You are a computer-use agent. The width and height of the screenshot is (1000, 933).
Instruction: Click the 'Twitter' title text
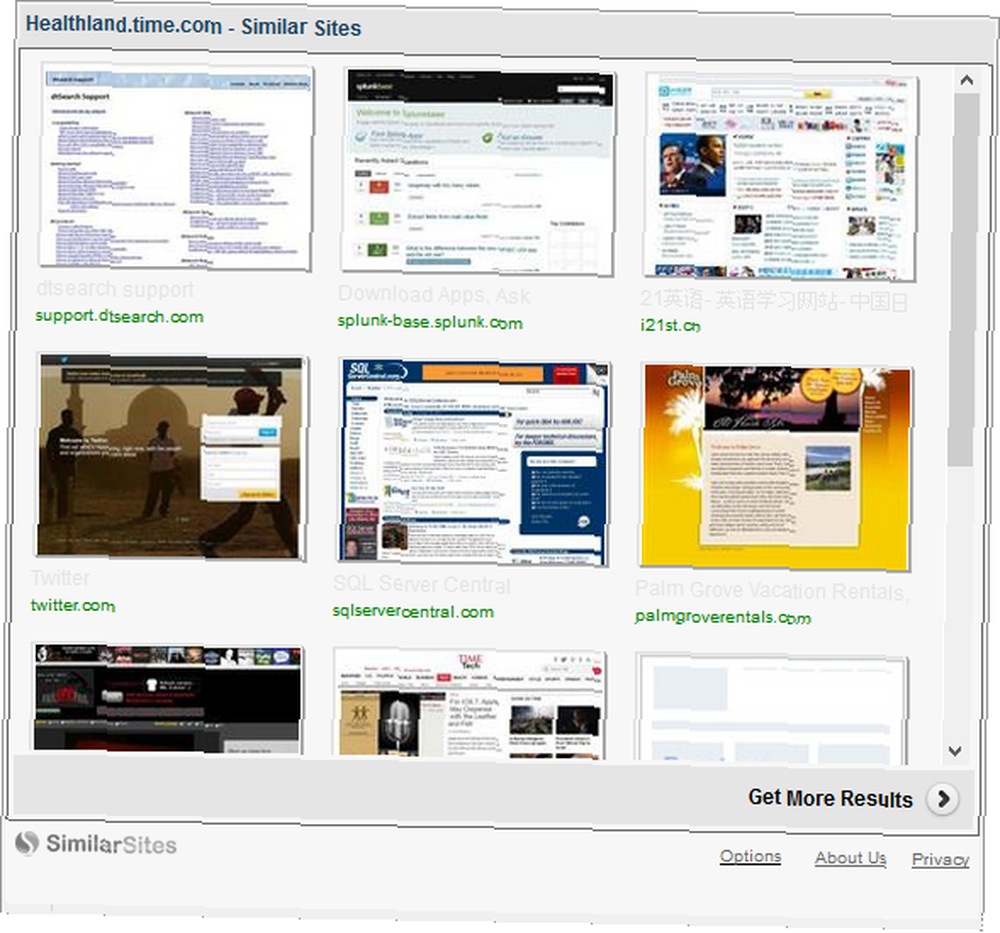61,578
